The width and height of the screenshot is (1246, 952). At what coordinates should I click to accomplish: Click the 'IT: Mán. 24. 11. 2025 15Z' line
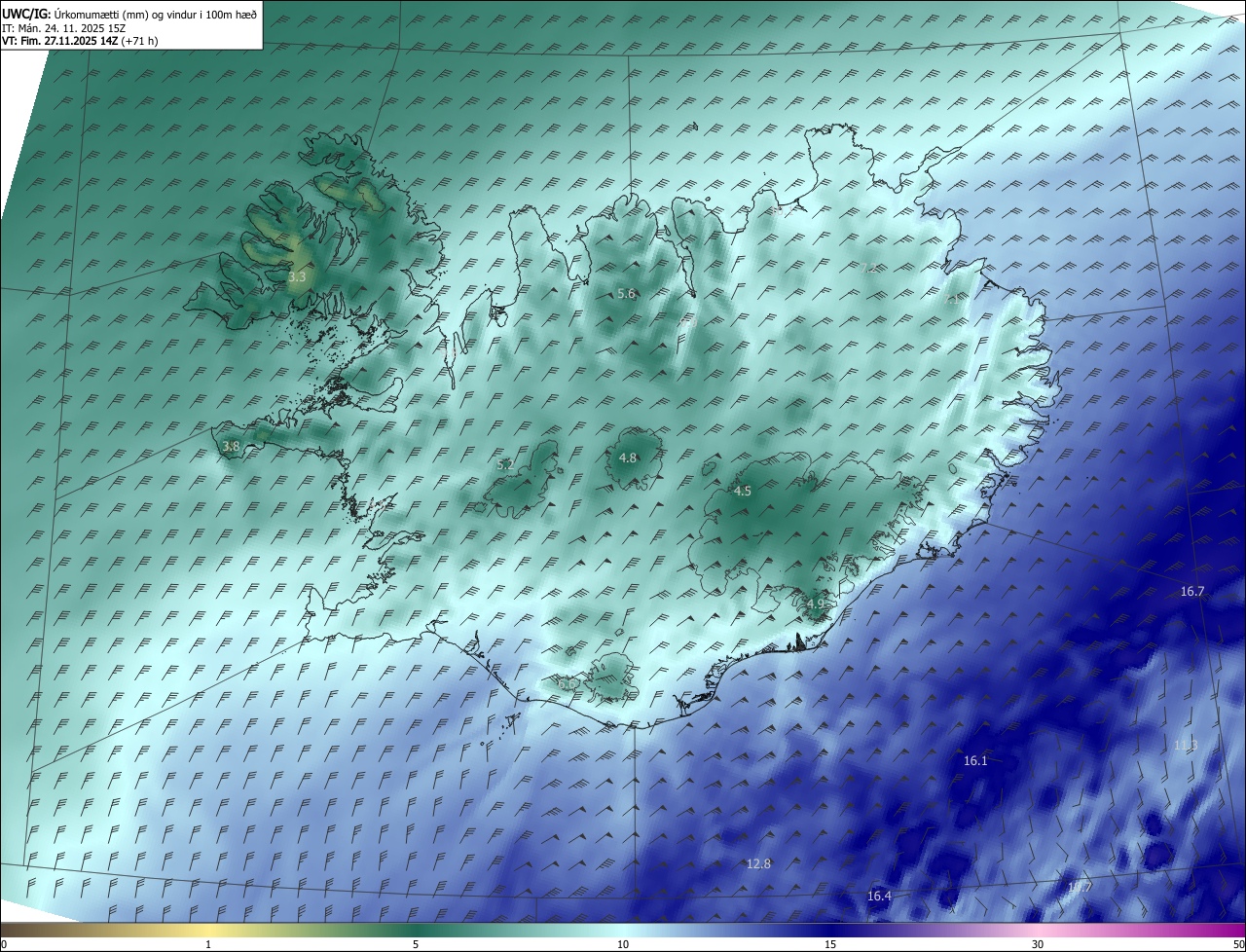65,28
